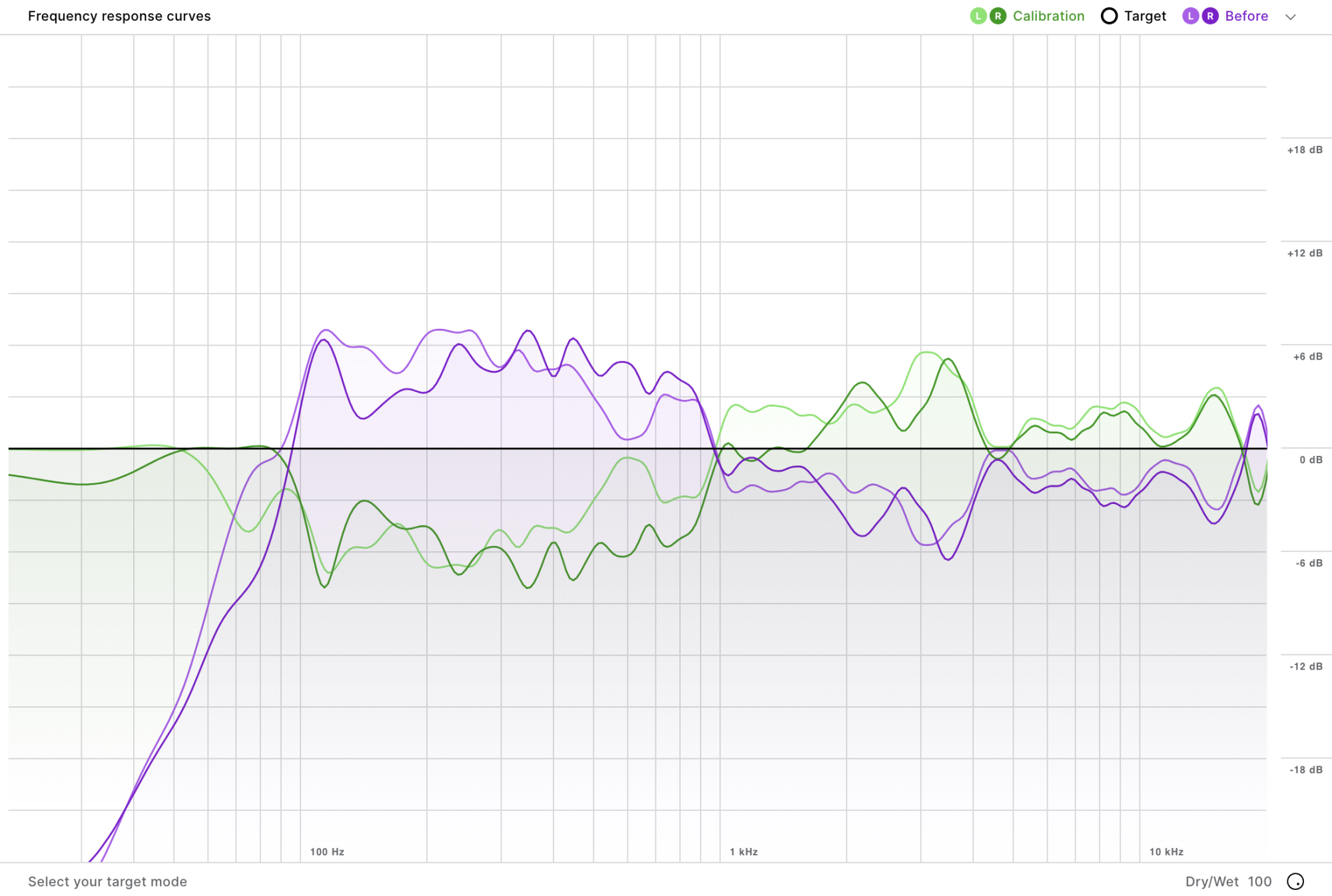Toggle the left channel Before curve
This screenshot has height=896, width=1332.
coord(1190,16)
